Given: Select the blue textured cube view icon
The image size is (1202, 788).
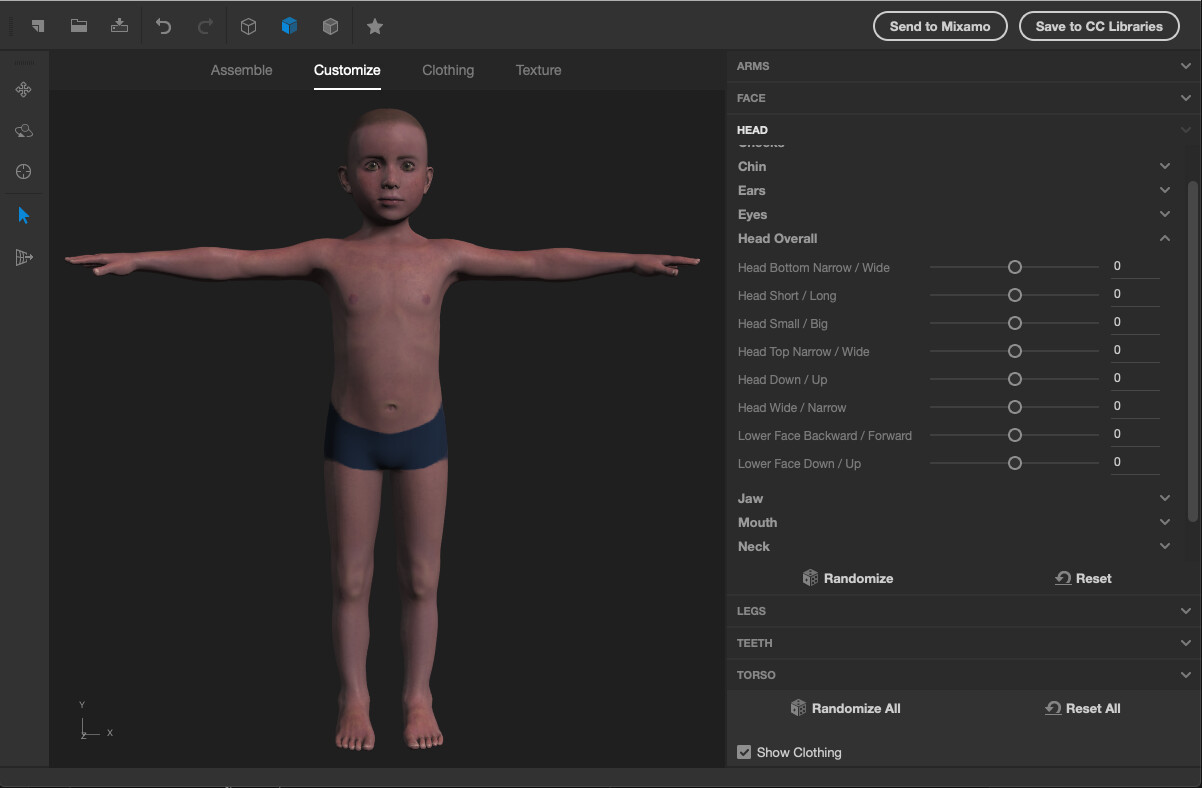Looking at the screenshot, I should [x=289, y=26].
